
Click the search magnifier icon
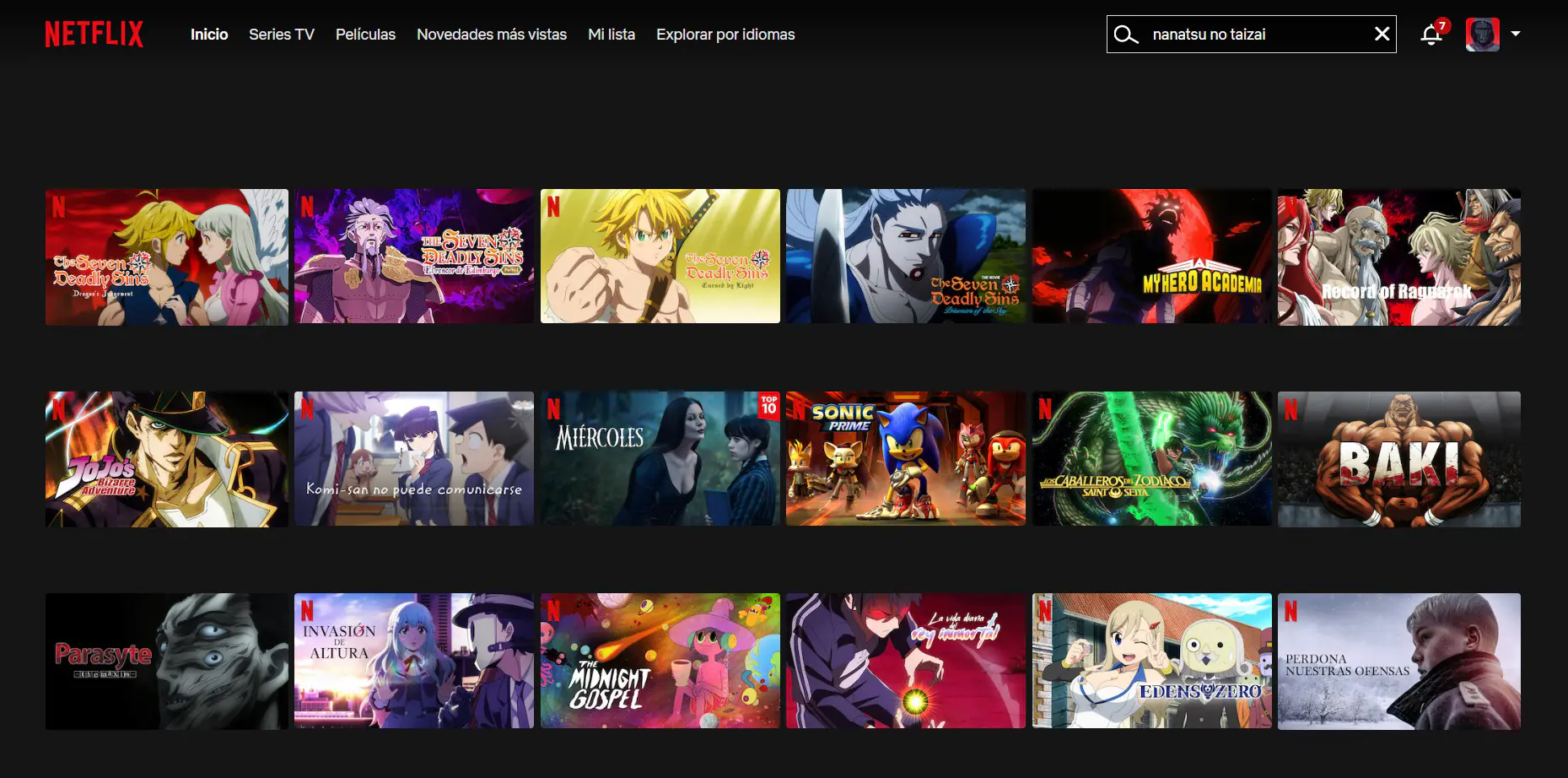(1126, 35)
